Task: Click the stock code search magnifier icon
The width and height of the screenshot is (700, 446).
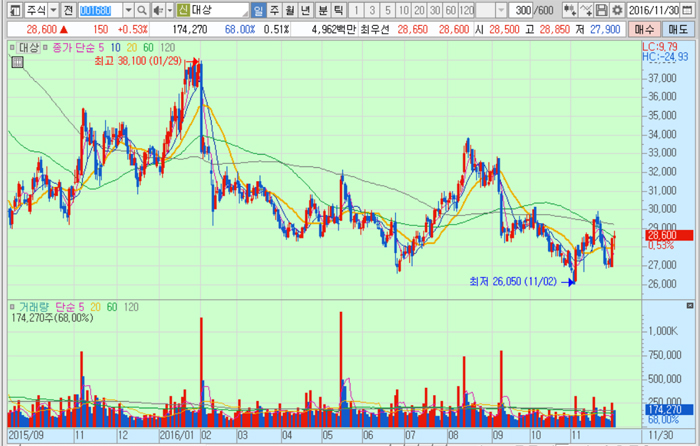Action: 143,10
